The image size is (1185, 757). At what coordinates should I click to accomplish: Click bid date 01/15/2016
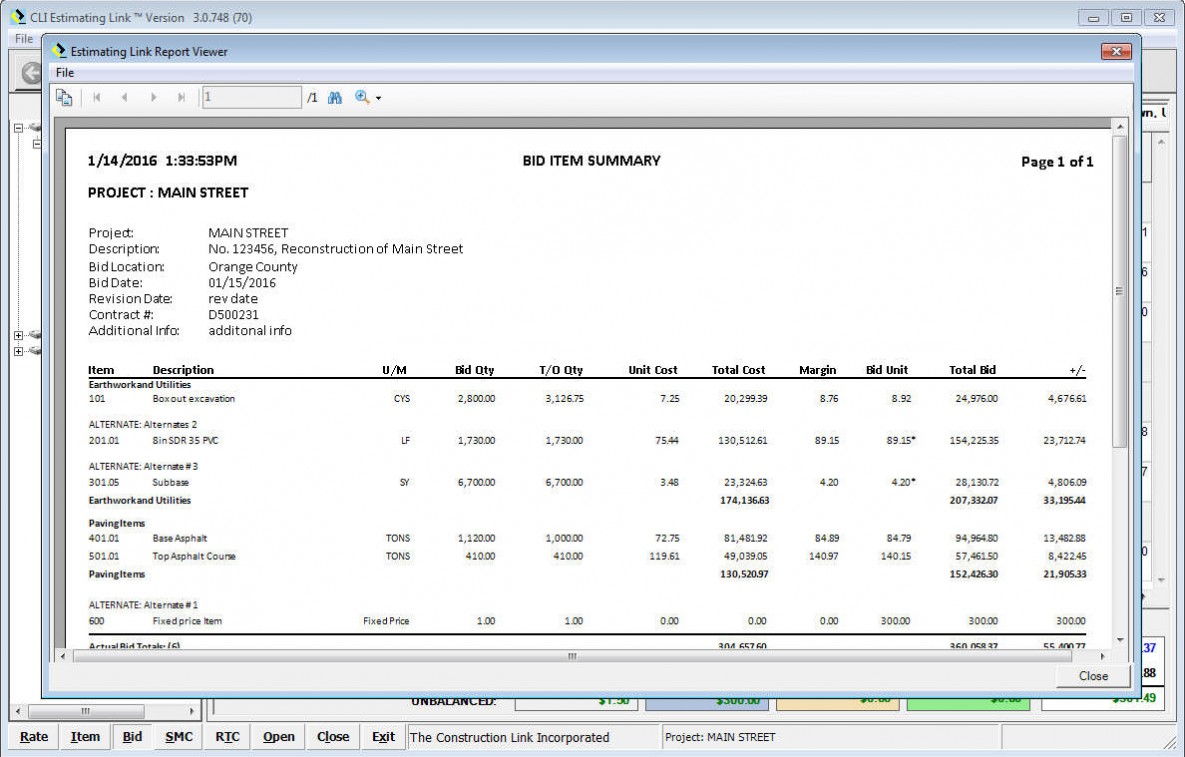[x=242, y=283]
